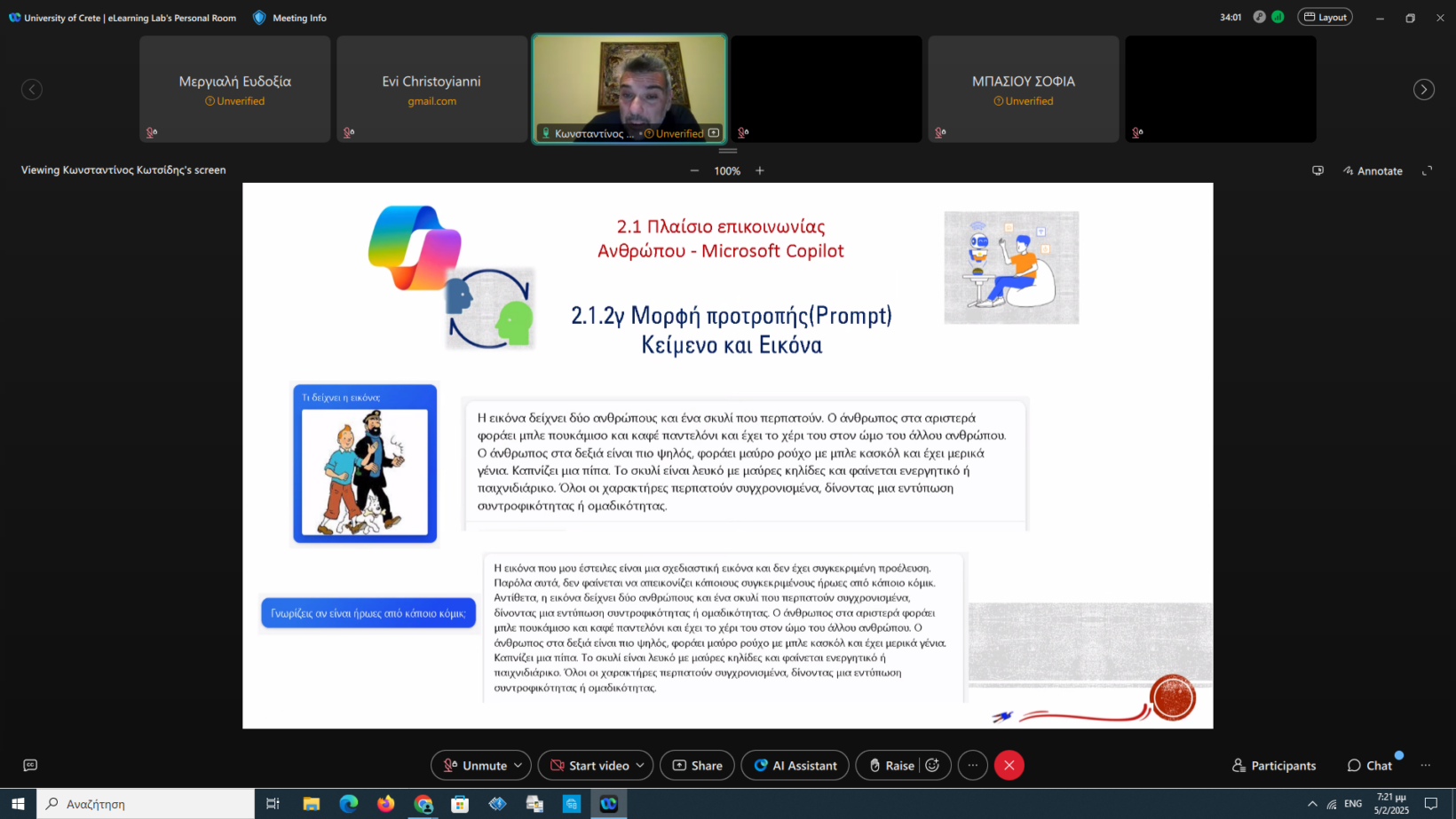Show hidden system tray icons
Image resolution: width=1456 pixels, height=819 pixels.
click(1312, 804)
